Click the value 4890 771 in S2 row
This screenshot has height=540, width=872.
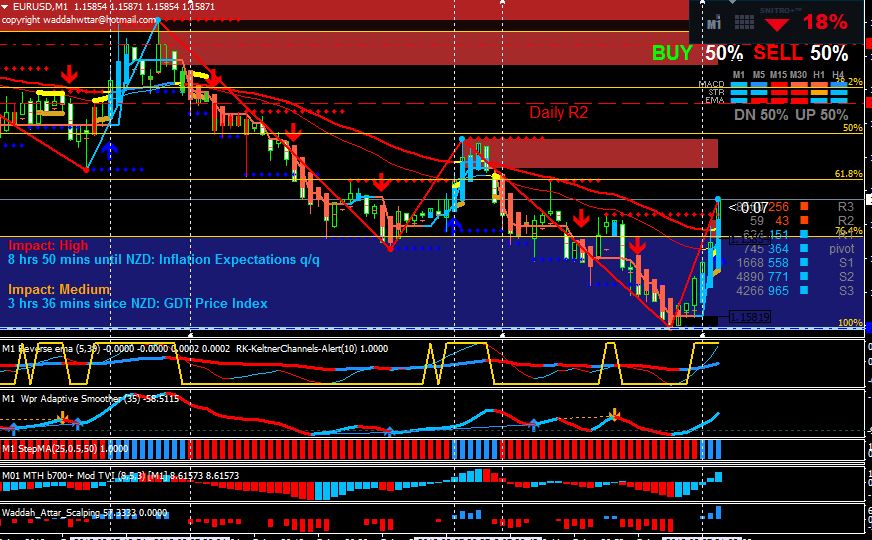[762, 276]
